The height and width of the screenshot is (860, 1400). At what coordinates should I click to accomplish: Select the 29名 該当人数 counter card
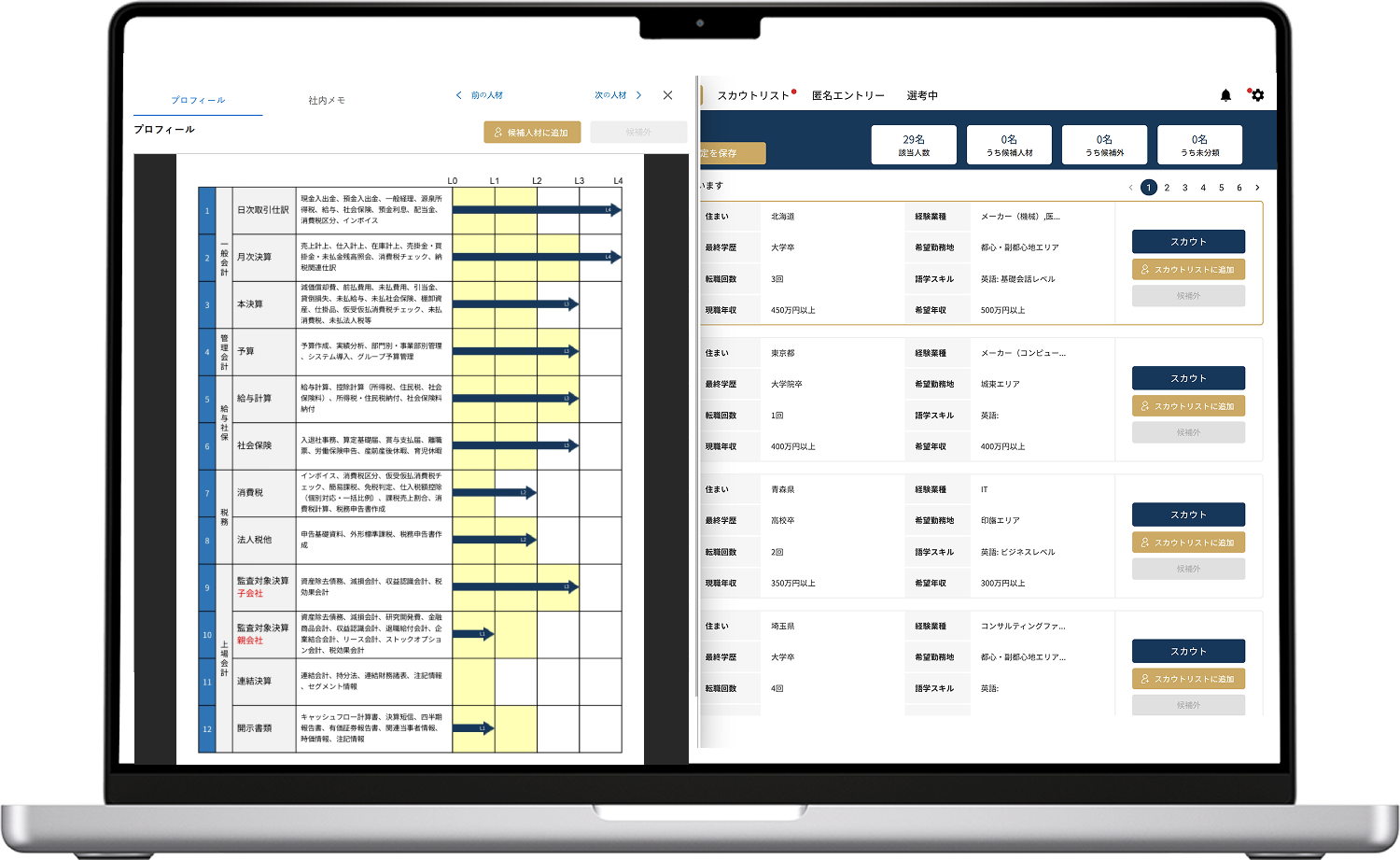[x=914, y=145]
